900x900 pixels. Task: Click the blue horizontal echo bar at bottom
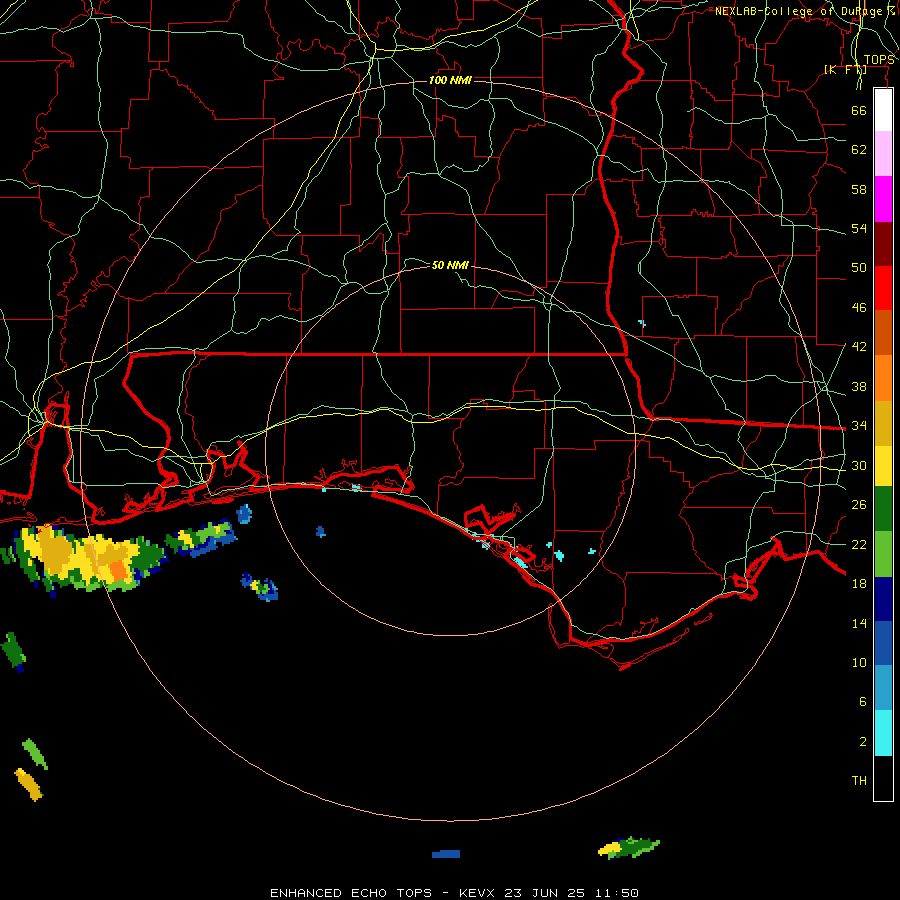pyautogui.click(x=446, y=854)
